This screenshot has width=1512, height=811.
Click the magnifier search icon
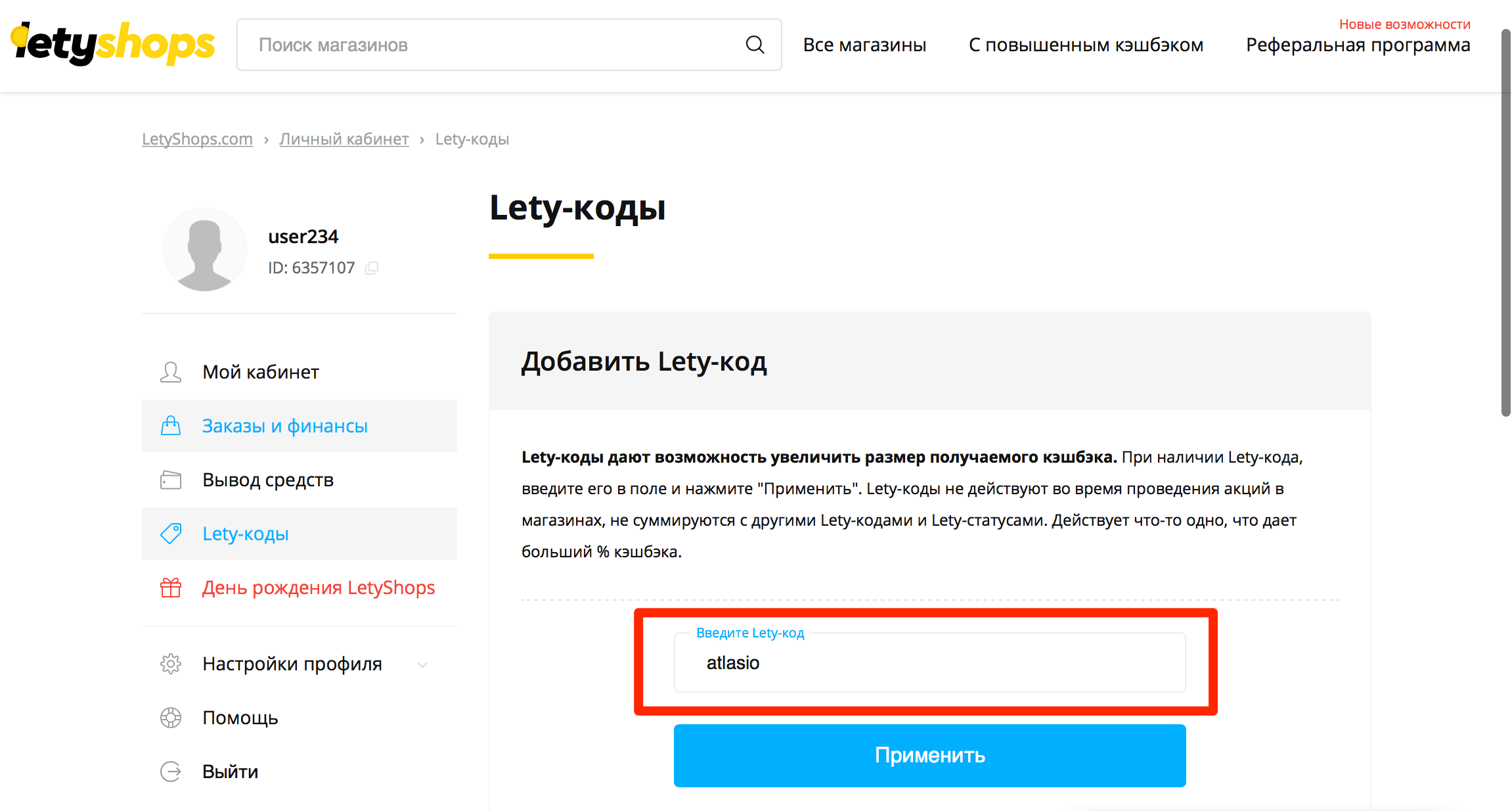[755, 45]
